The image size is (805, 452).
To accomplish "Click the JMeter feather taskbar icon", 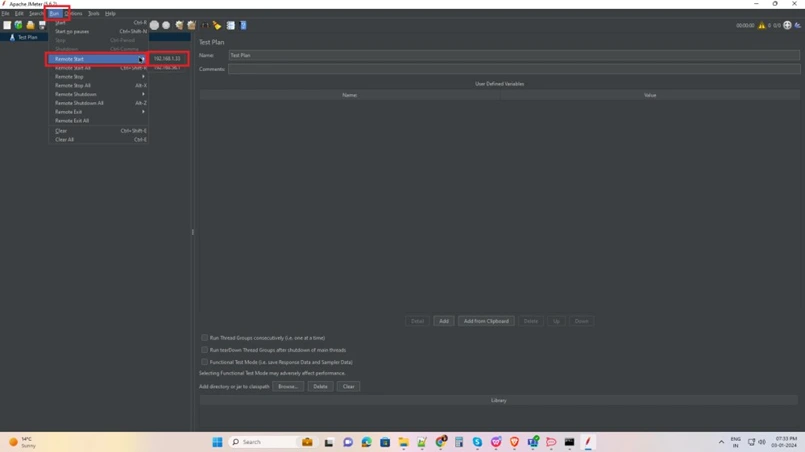I will [x=588, y=442].
